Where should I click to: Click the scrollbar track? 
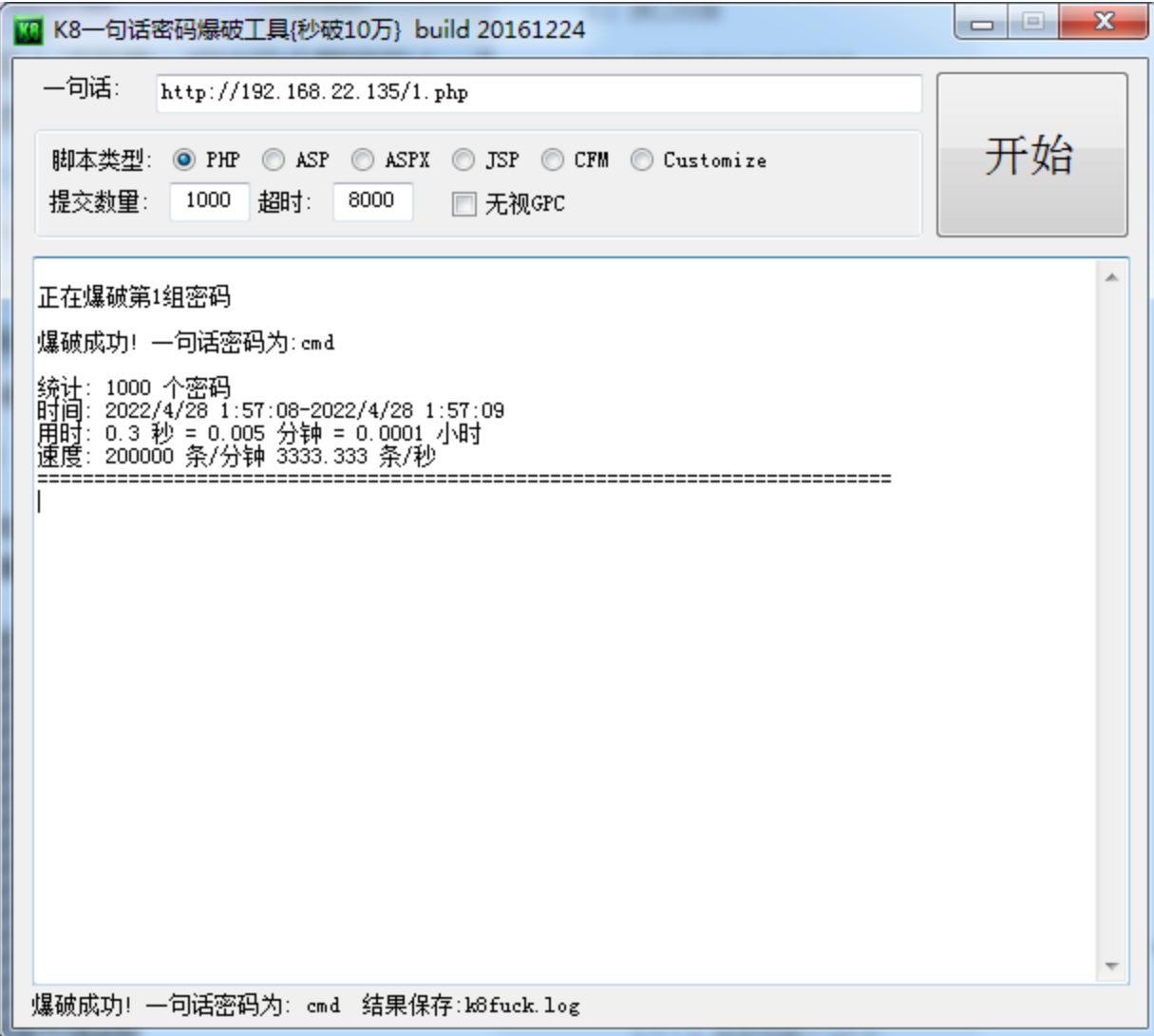tap(1113, 617)
